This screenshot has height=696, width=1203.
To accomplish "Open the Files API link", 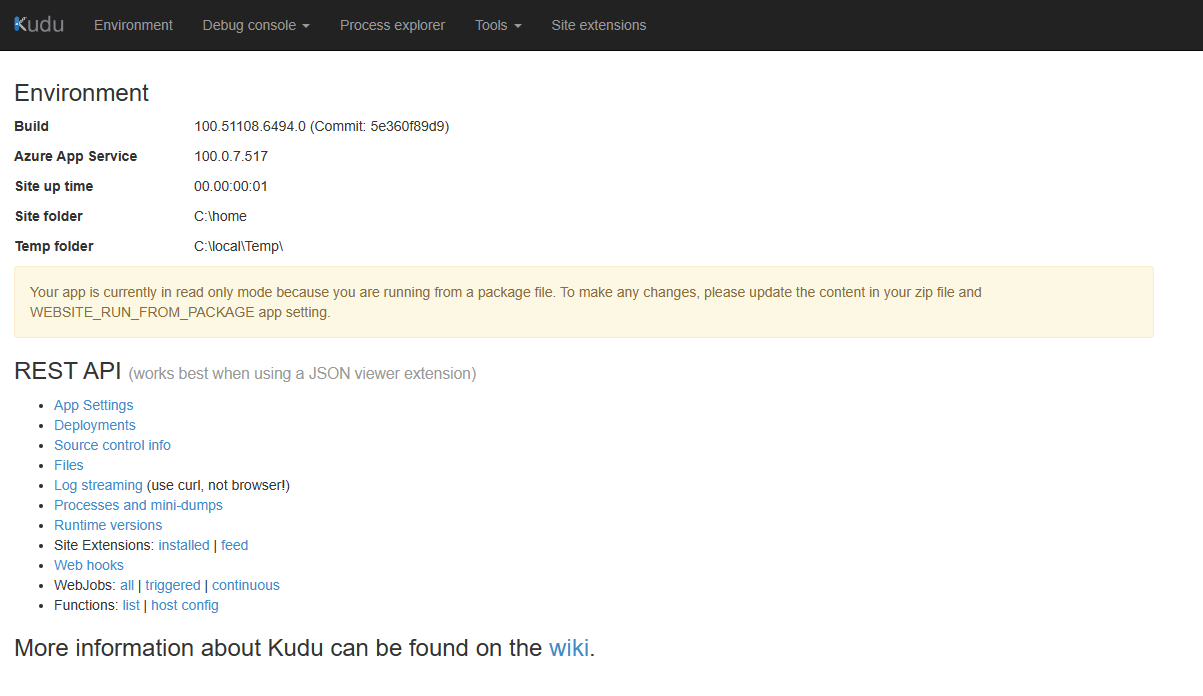I will [69, 465].
